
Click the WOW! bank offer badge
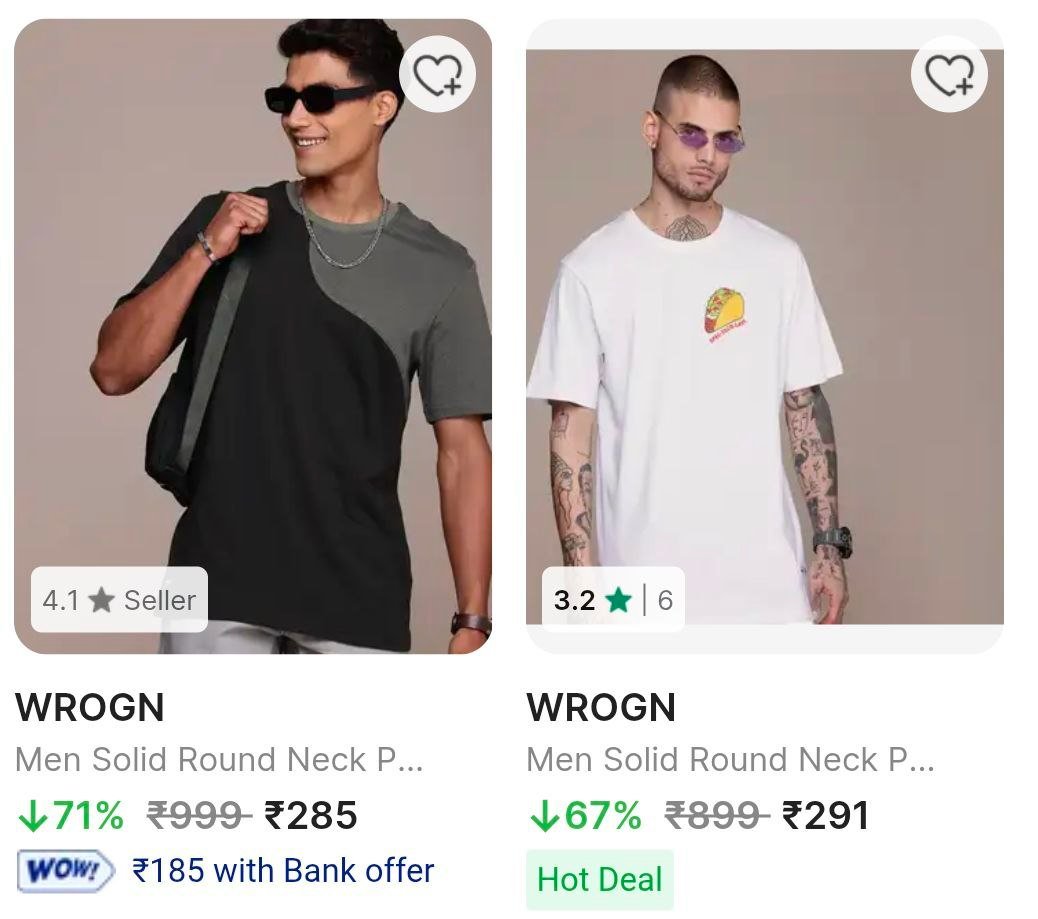65,870
